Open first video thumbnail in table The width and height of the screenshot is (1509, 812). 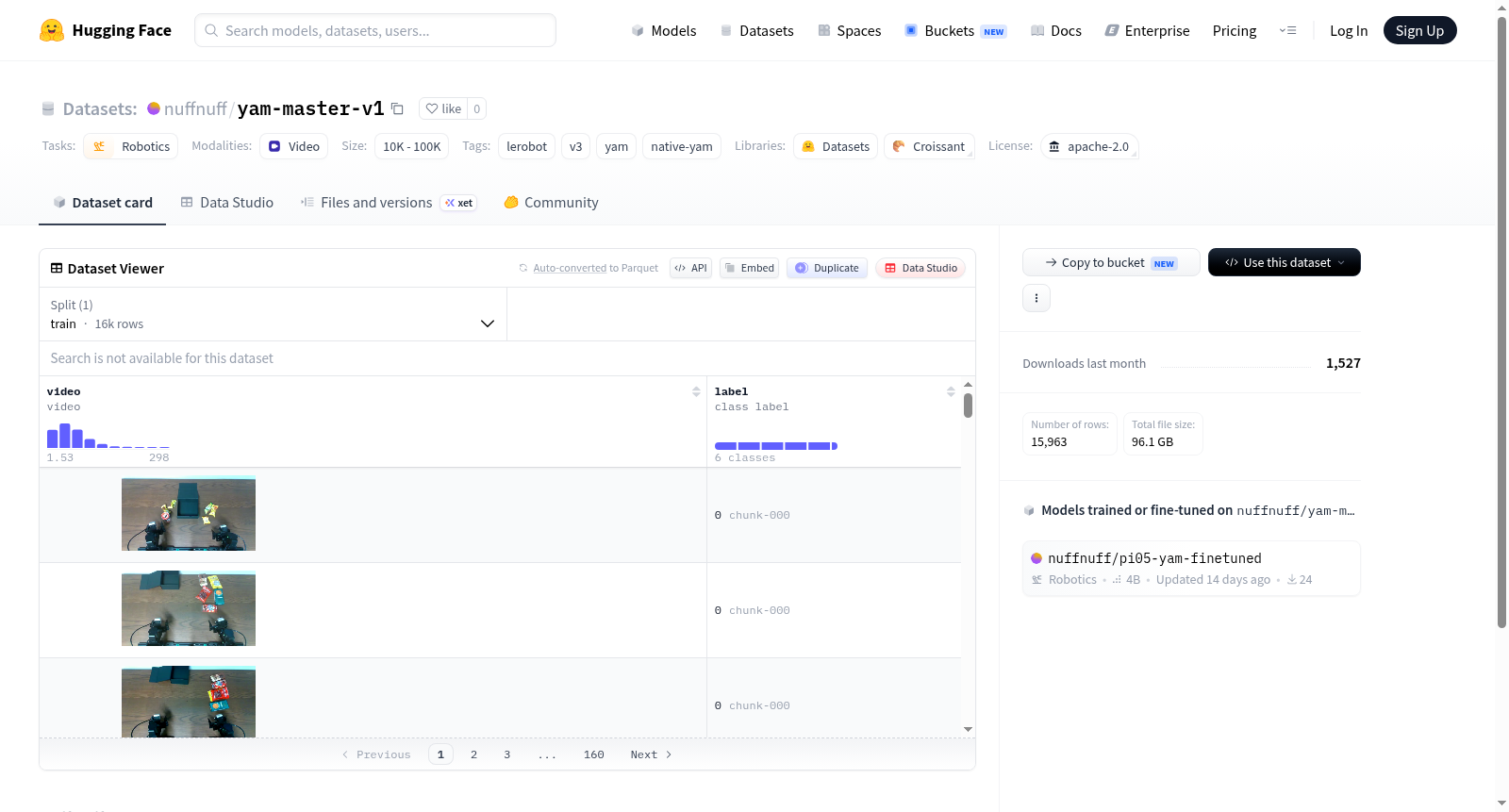pyautogui.click(x=189, y=514)
